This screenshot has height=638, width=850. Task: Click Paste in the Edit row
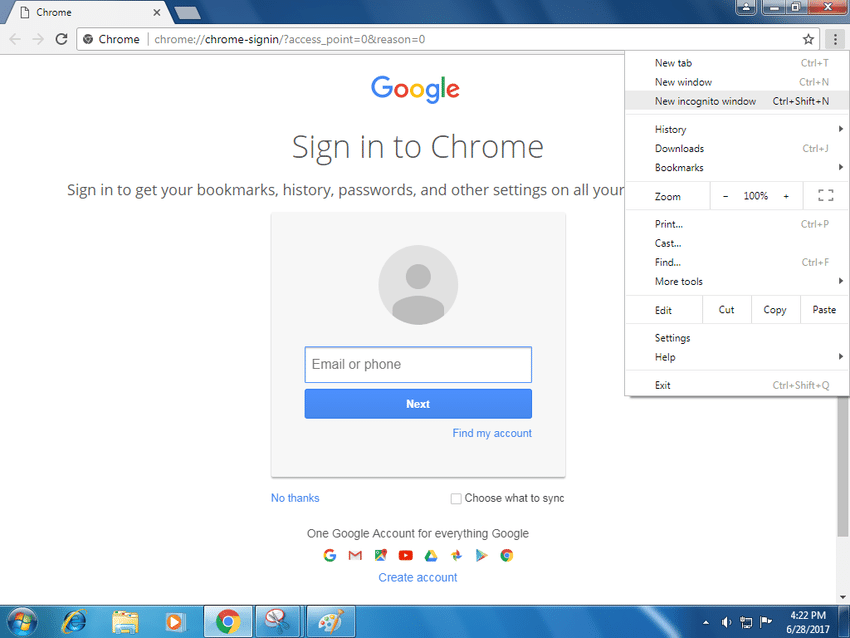825,310
